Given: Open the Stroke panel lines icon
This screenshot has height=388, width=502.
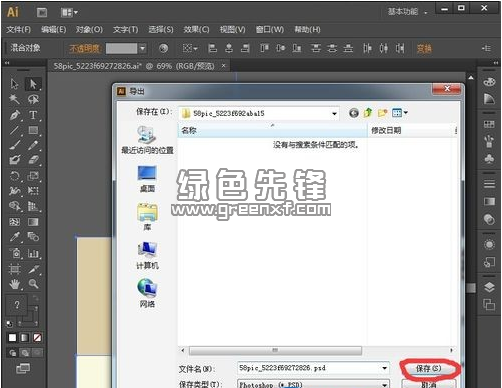Looking at the screenshot, I should (489, 184).
